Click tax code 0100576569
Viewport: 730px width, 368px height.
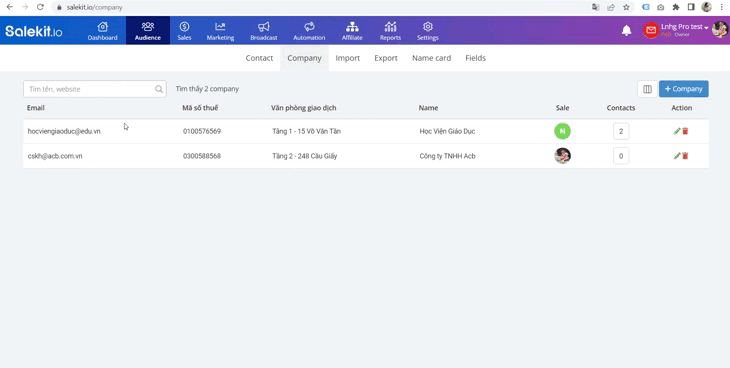click(x=202, y=131)
